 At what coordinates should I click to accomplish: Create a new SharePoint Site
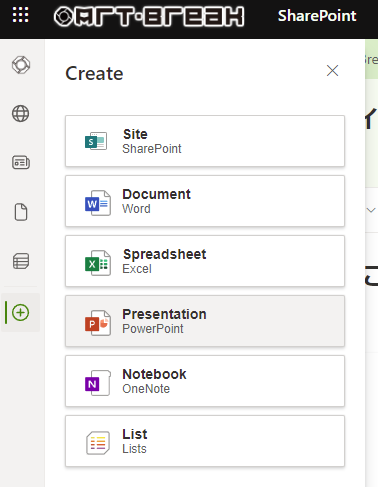[x=205, y=141]
